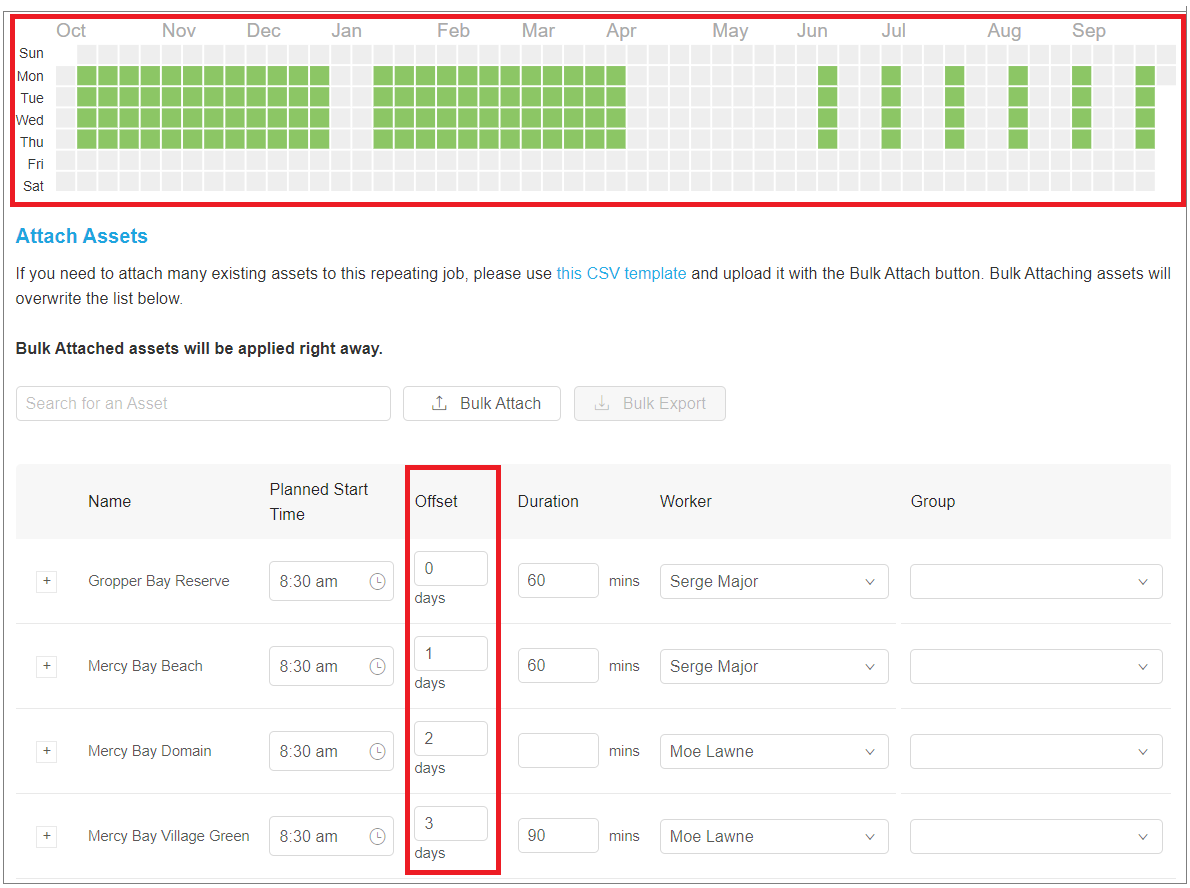
Task: Click the Duration column header
Action: click(x=548, y=502)
